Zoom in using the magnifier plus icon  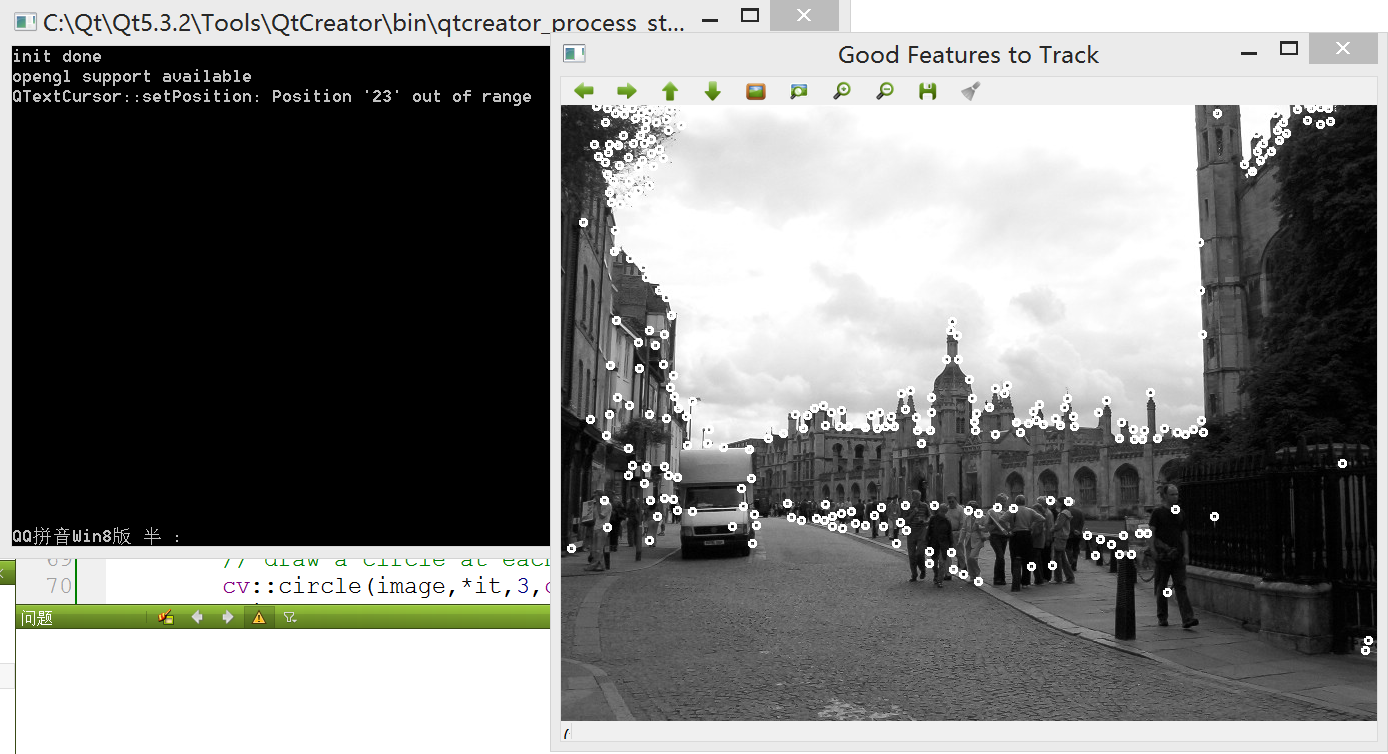pyautogui.click(x=842, y=91)
